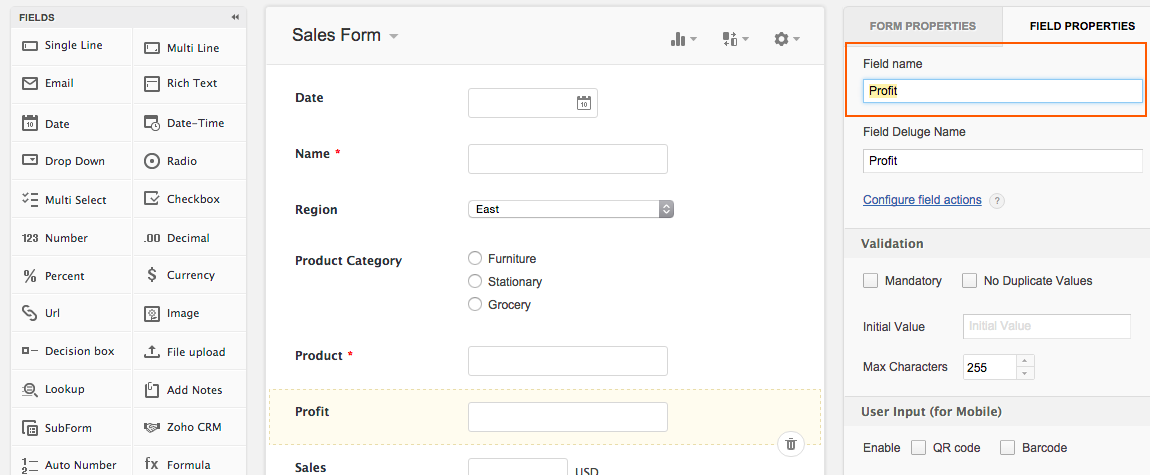The image size is (1150, 475).
Task: Add a Formula field from the palette
Action: (x=189, y=464)
